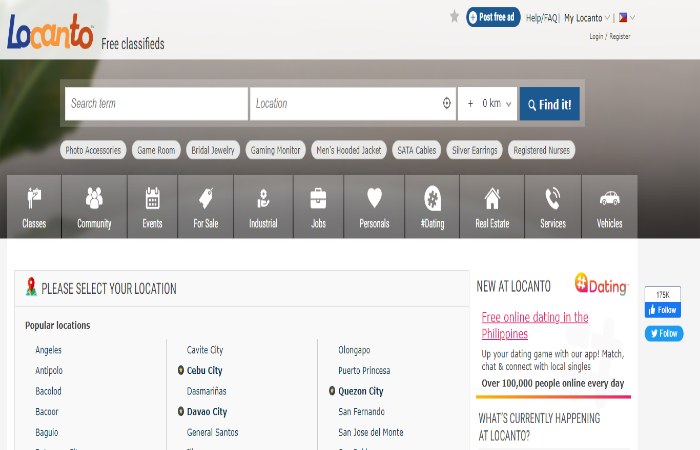The image size is (700, 450).
Task: Choose Angeles location
Action: [49, 350]
